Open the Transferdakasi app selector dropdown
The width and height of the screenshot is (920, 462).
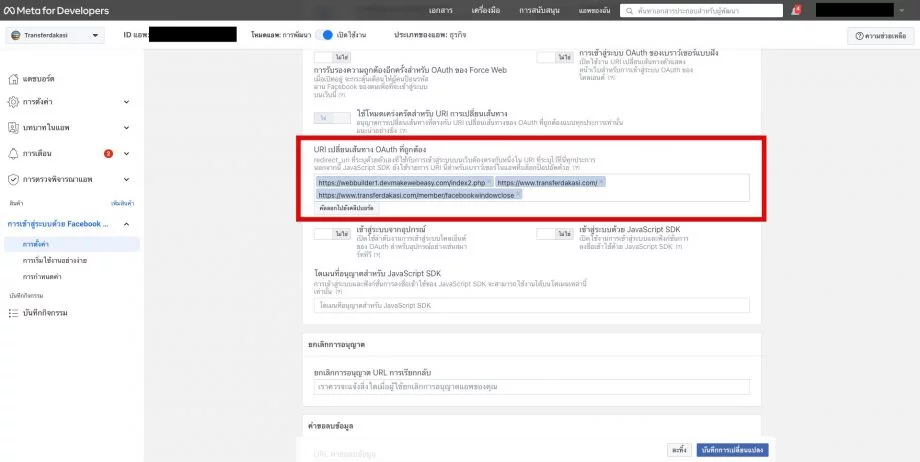(55, 35)
